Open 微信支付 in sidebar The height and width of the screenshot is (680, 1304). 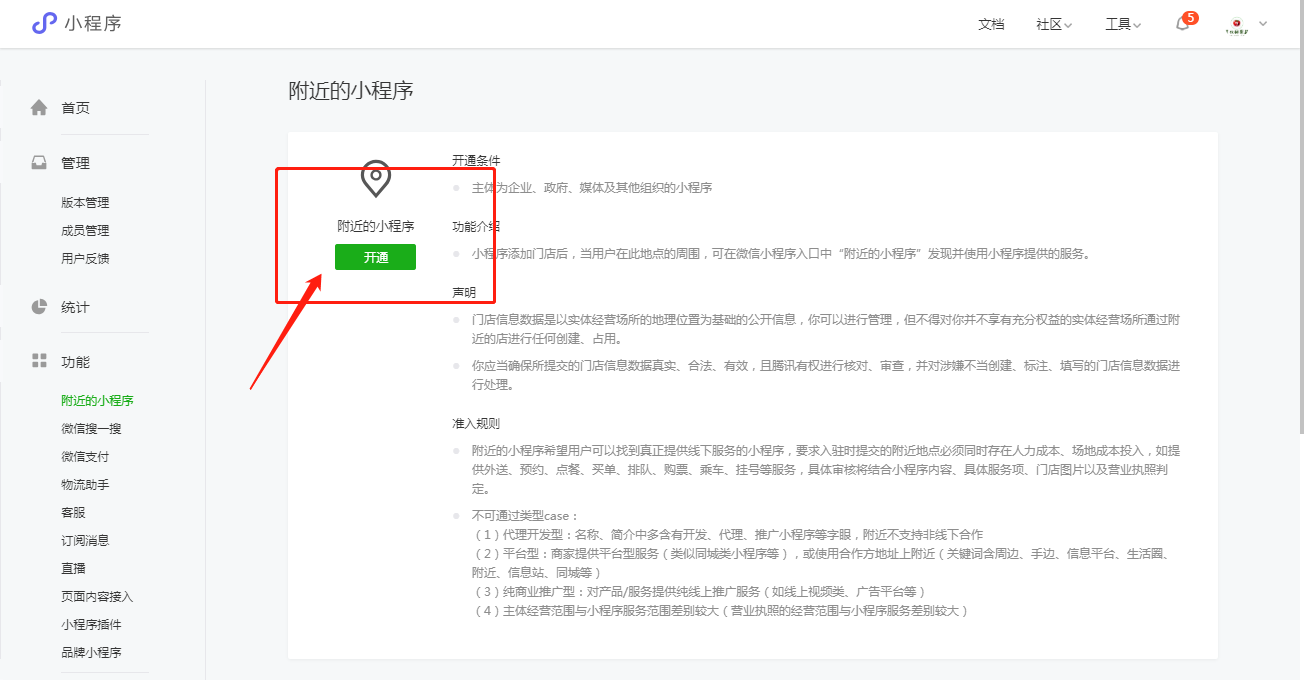[x=85, y=456]
